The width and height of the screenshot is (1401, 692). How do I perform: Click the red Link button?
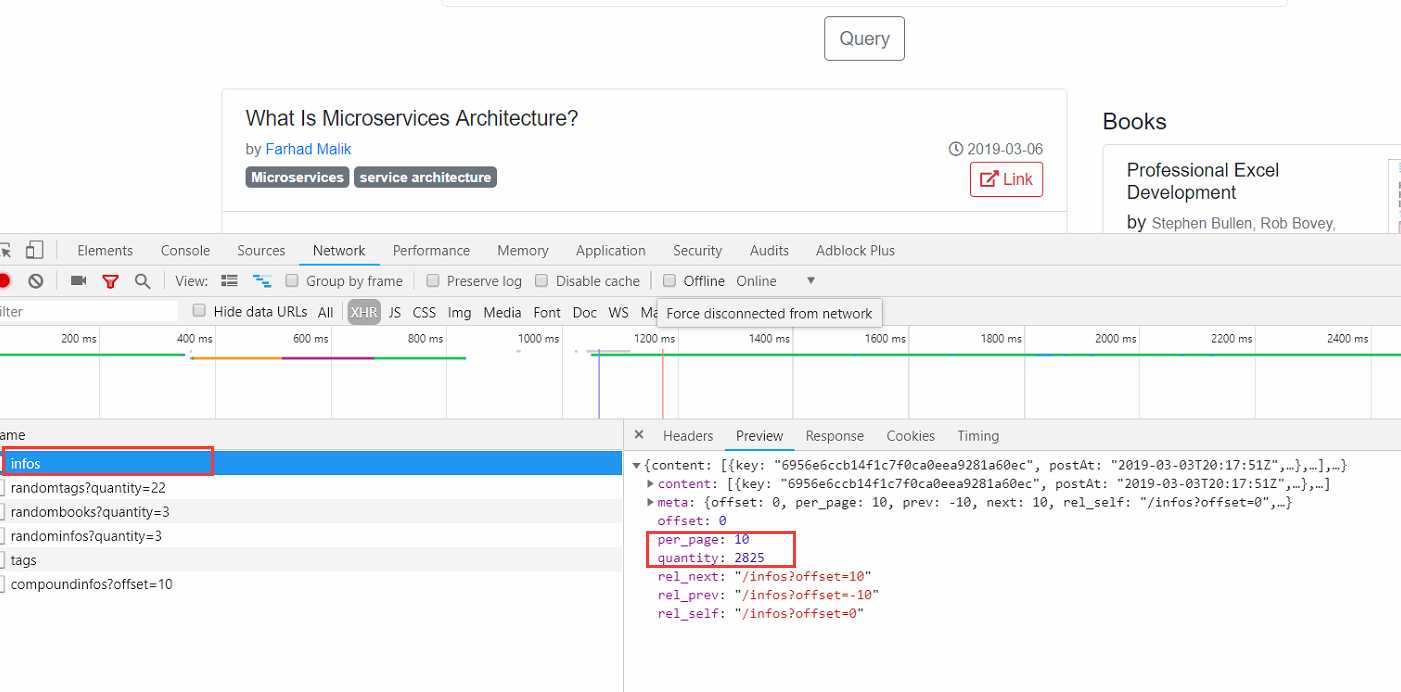(1006, 179)
